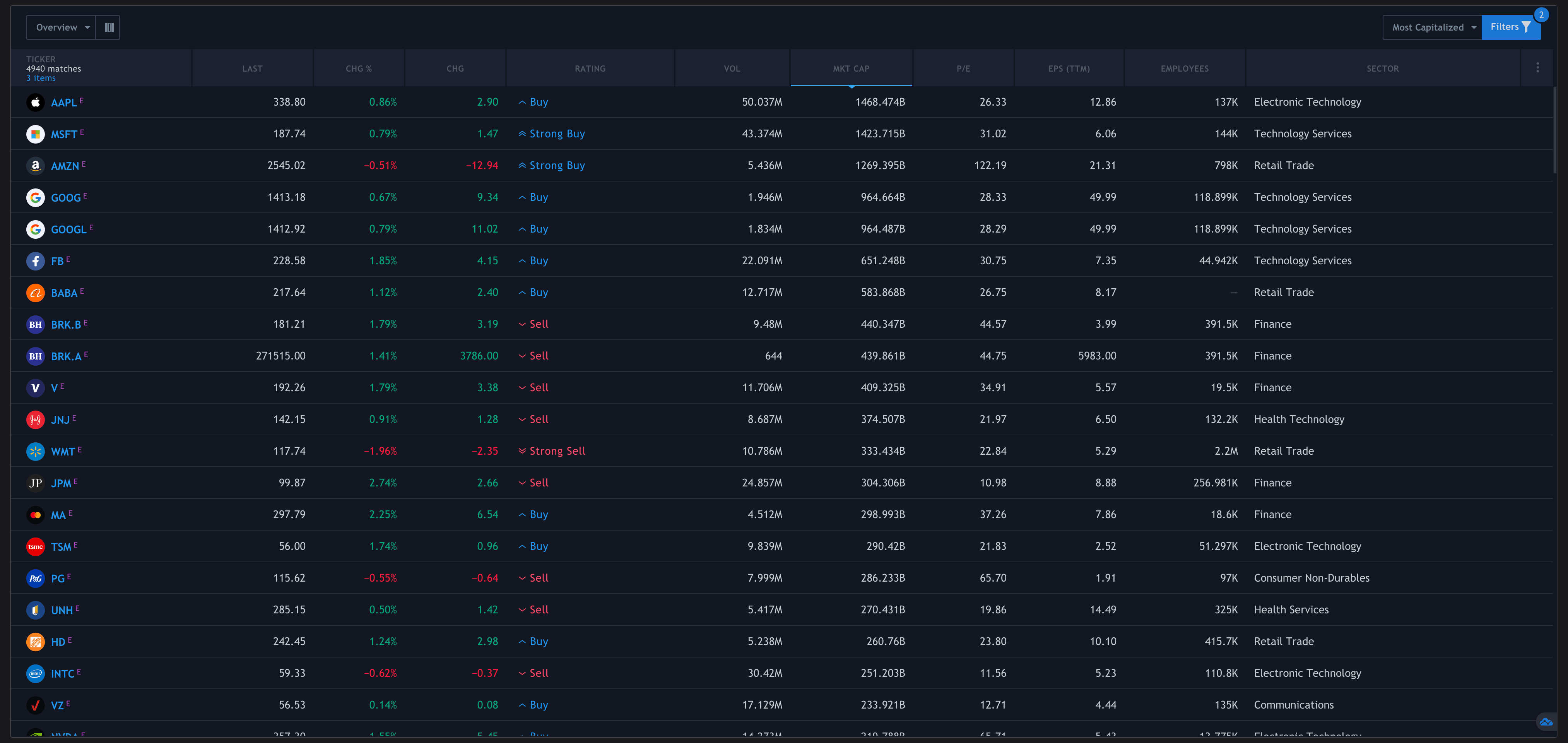Click the Walmart spark logo beside WMT
This screenshot has height=743, width=1568.
click(x=35, y=451)
